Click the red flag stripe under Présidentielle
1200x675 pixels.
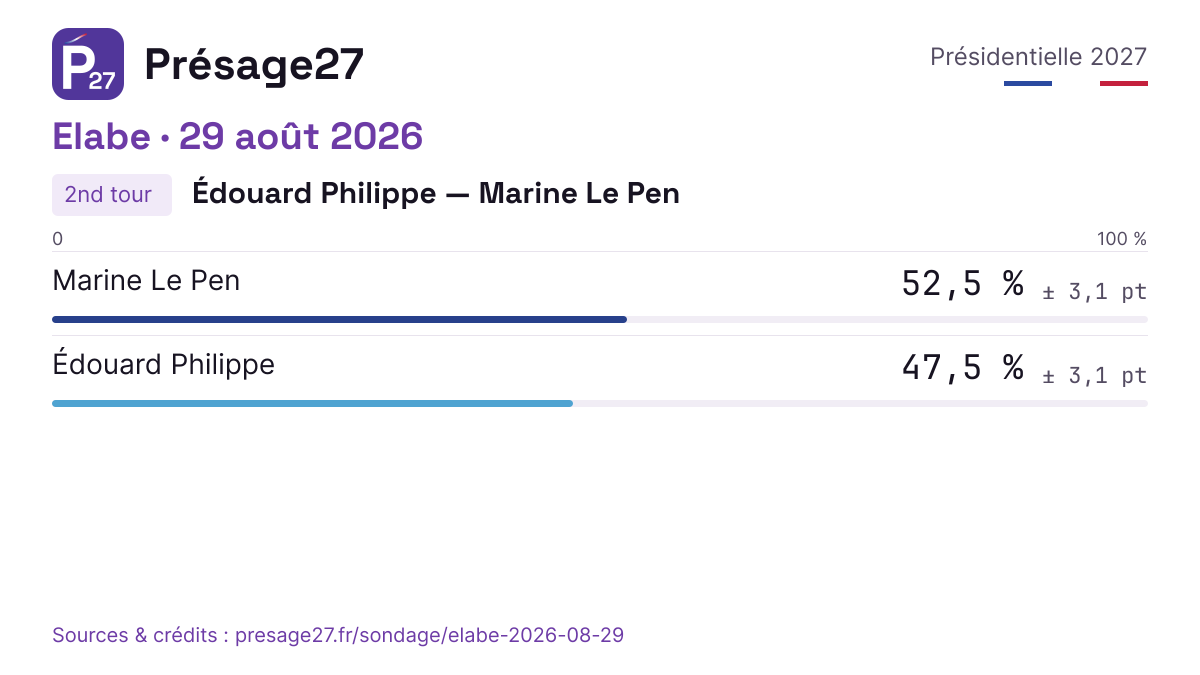click(1124, 84)
